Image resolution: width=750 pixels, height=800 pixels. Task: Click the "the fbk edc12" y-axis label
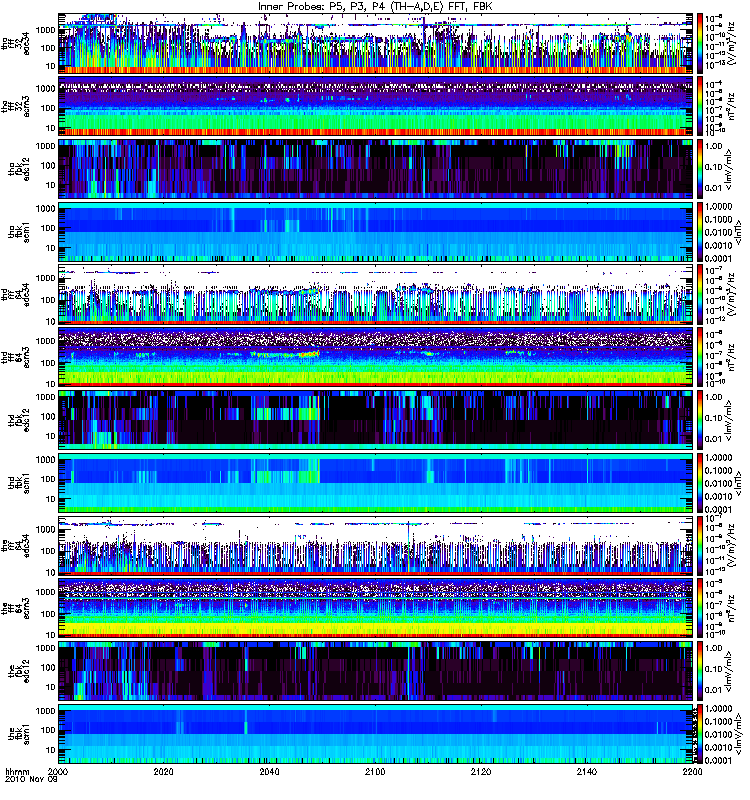pyautogui.click(x=19, y=670)
